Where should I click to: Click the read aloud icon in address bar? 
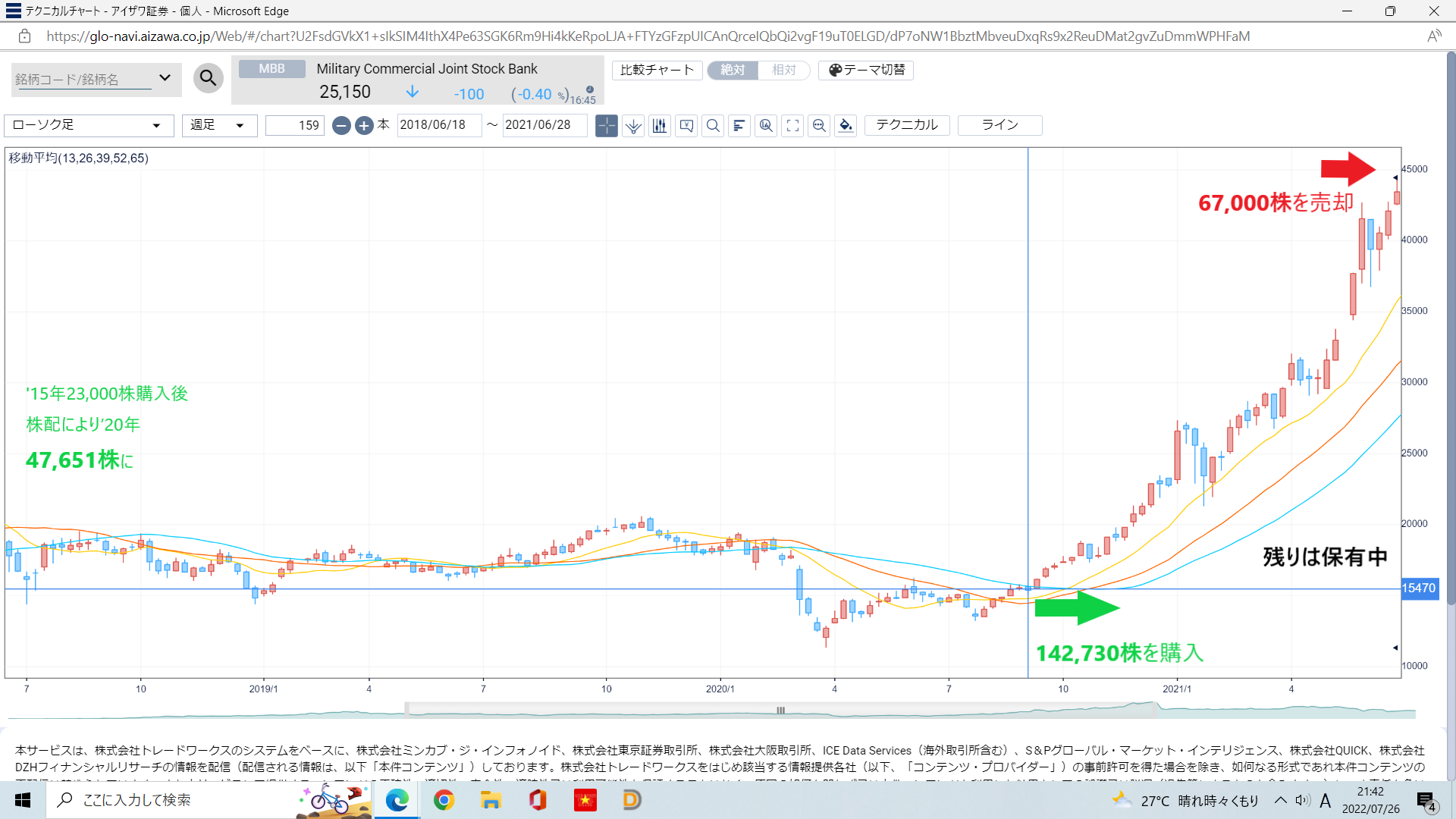pos(1434,36)
